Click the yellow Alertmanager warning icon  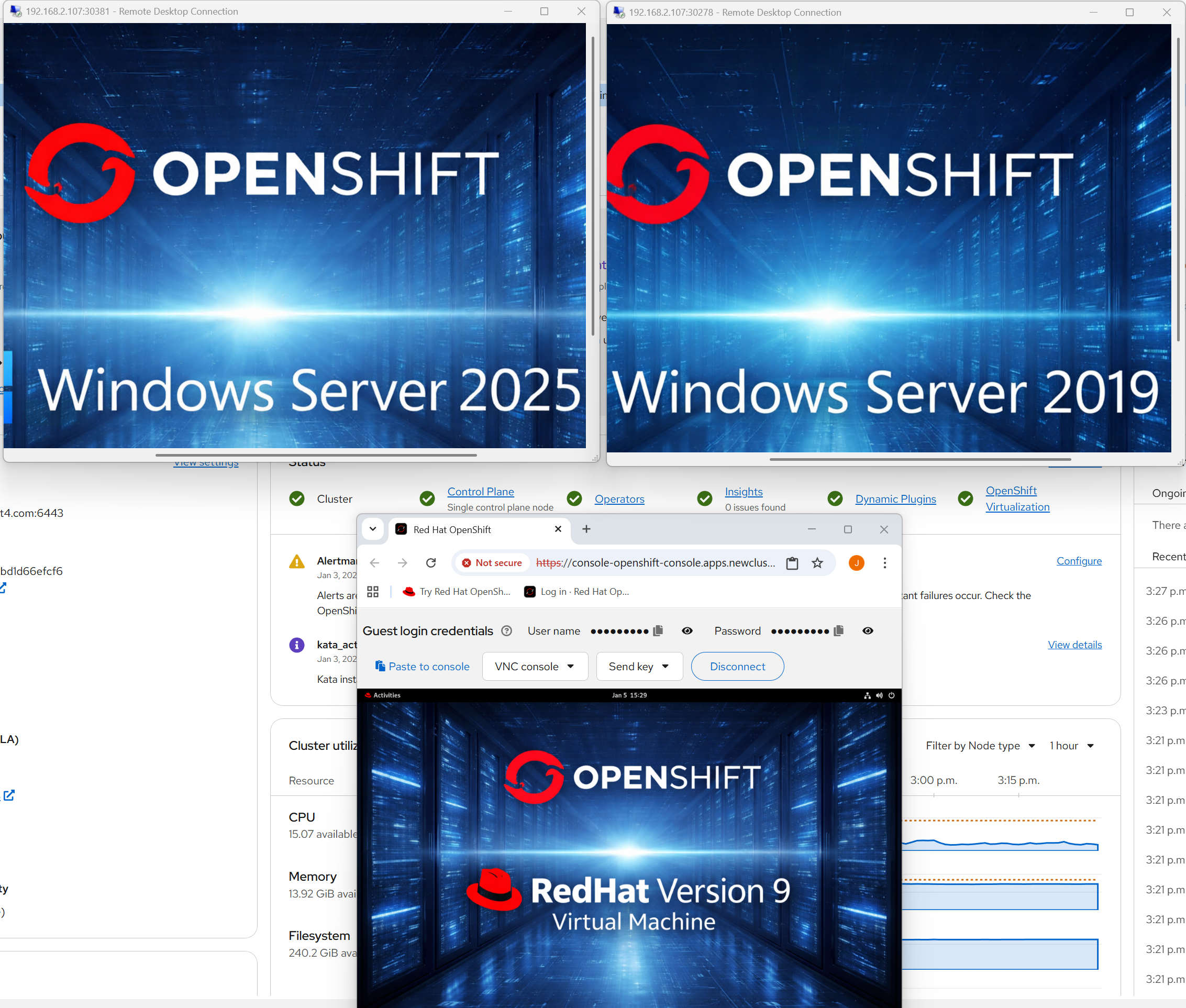click(297, 561)
